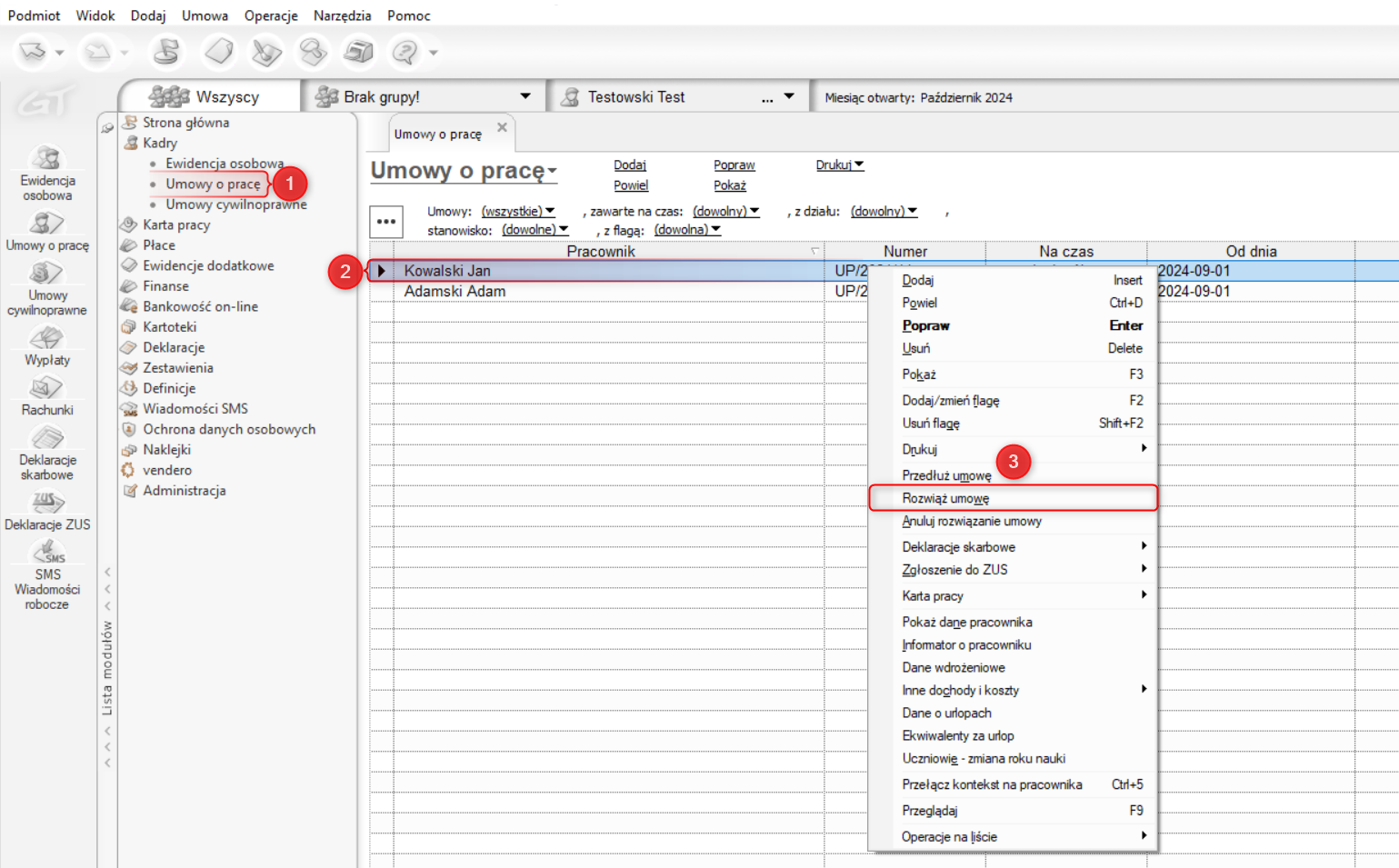Open zawarte na czas (dowolny) filter

click(726, 211)
